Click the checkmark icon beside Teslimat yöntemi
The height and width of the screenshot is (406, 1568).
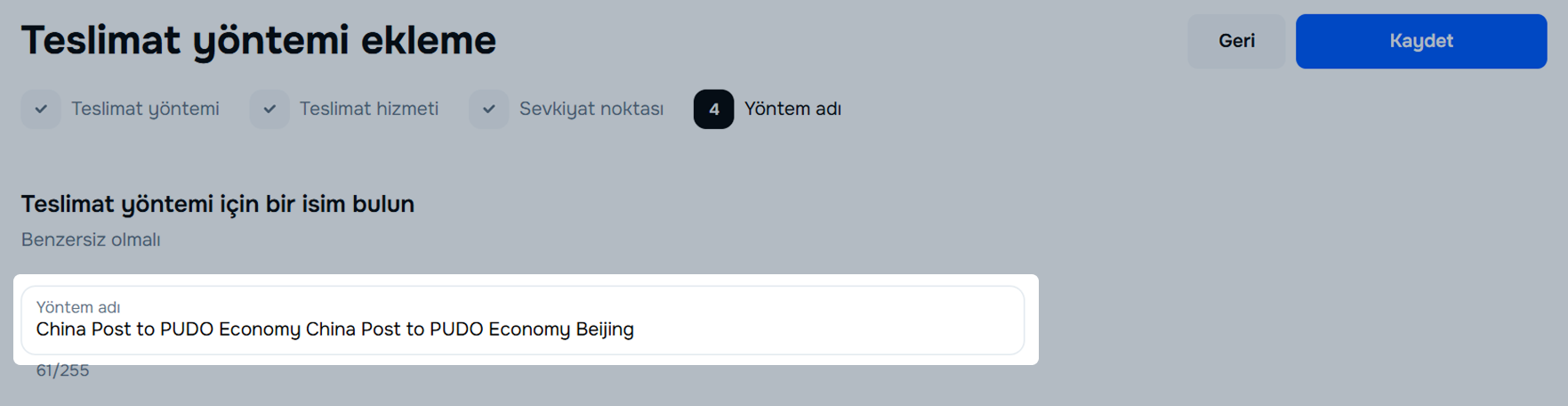click(x=41, y=110)
